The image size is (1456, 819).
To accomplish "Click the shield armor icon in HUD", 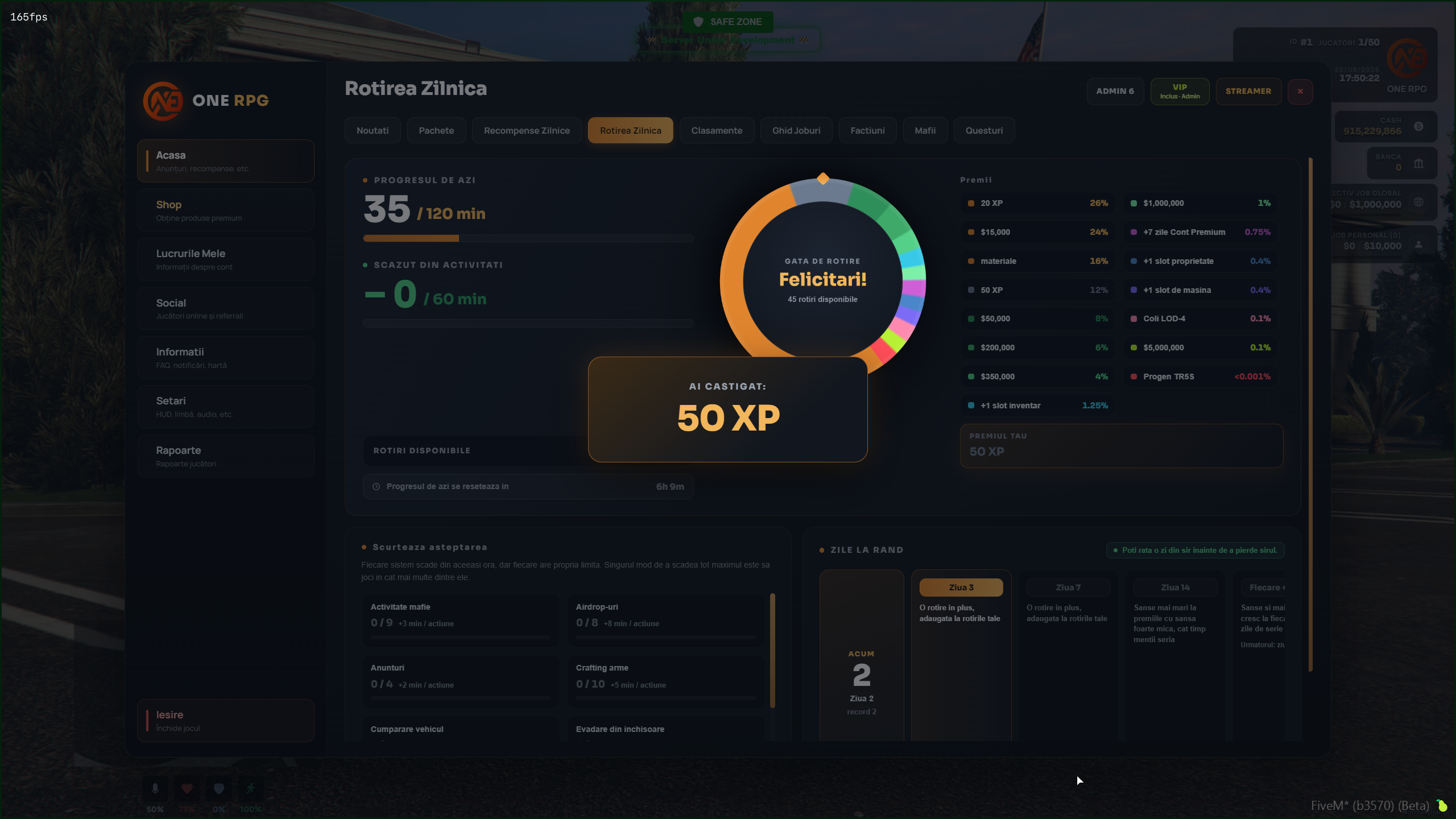I will [x=219, y=788].
